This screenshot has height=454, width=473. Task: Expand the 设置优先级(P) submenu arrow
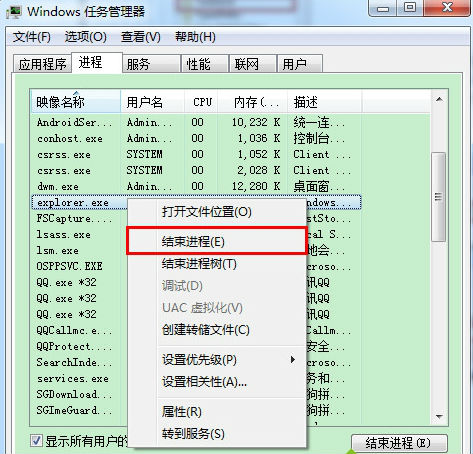[x=292, y=360]
